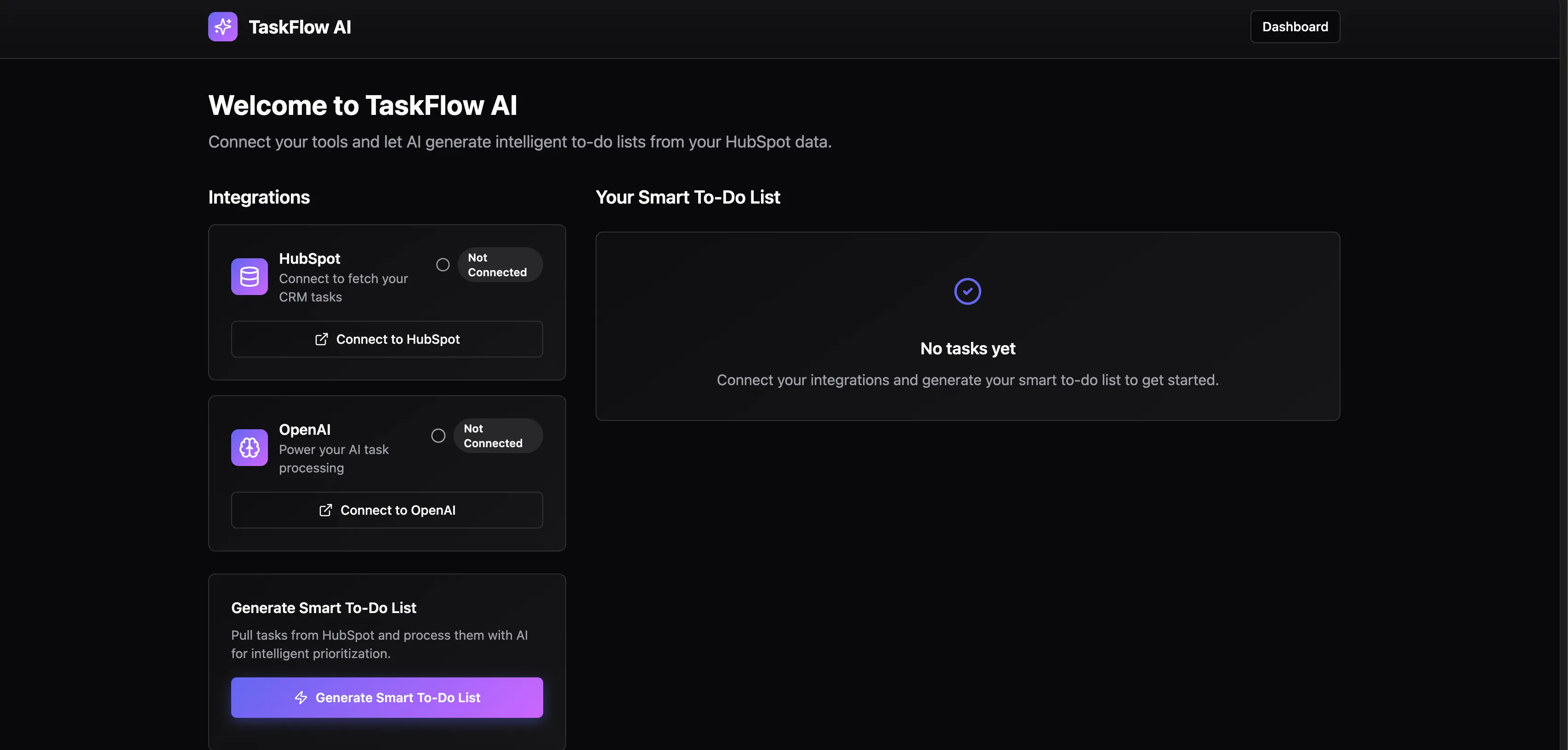
Task: Click the external link icon in Connect to HubSpot
Action: tap(321, 339)
